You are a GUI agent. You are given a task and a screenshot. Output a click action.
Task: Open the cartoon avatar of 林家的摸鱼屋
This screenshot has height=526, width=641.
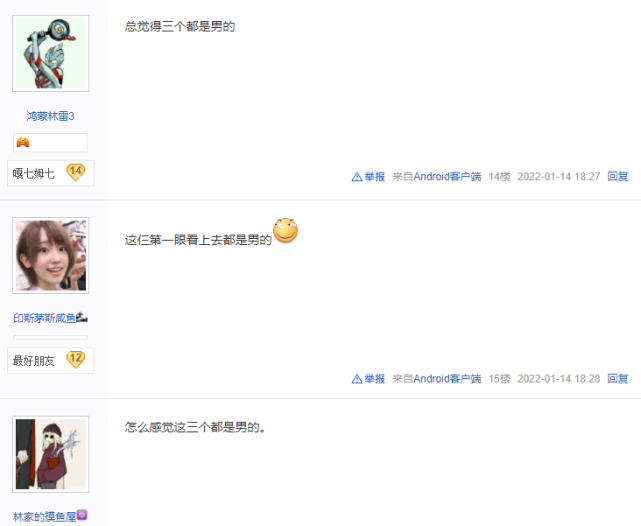tap(51, 454)
